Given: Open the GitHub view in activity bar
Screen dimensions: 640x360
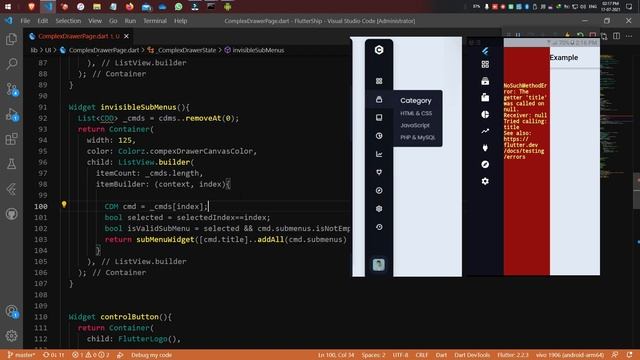Looking at the screenshot, I should click(x=11, y=214).
